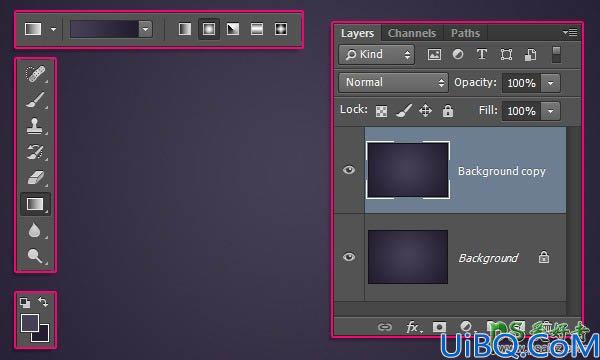Viewport: 600px width, 360px height.
Task: Select the Blur tool droplet icon
Action: point(34,230)
